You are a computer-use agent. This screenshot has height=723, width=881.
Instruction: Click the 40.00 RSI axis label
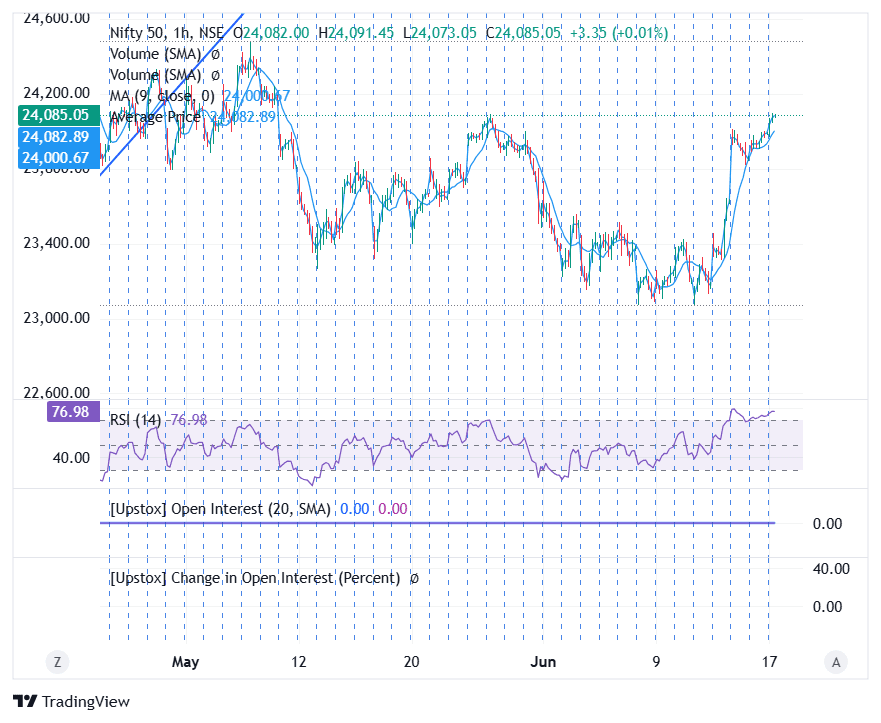coord(71,458)
